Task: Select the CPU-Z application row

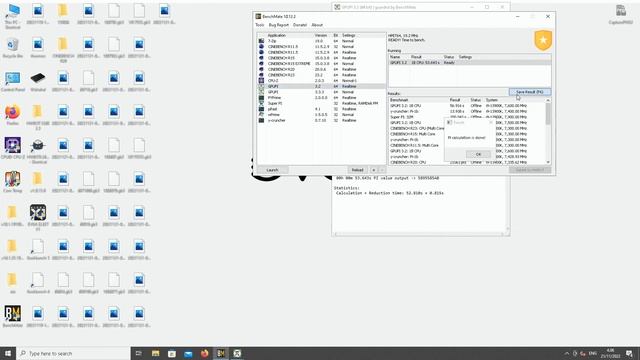Action: pos(321,81)
